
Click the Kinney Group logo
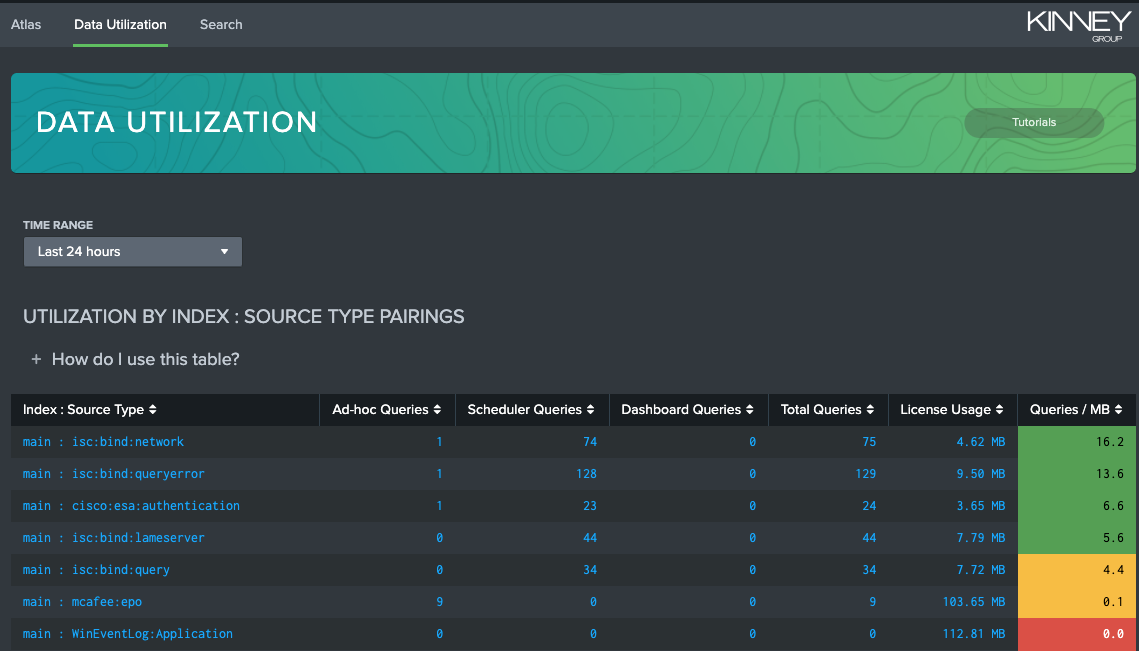point(1075,24)
